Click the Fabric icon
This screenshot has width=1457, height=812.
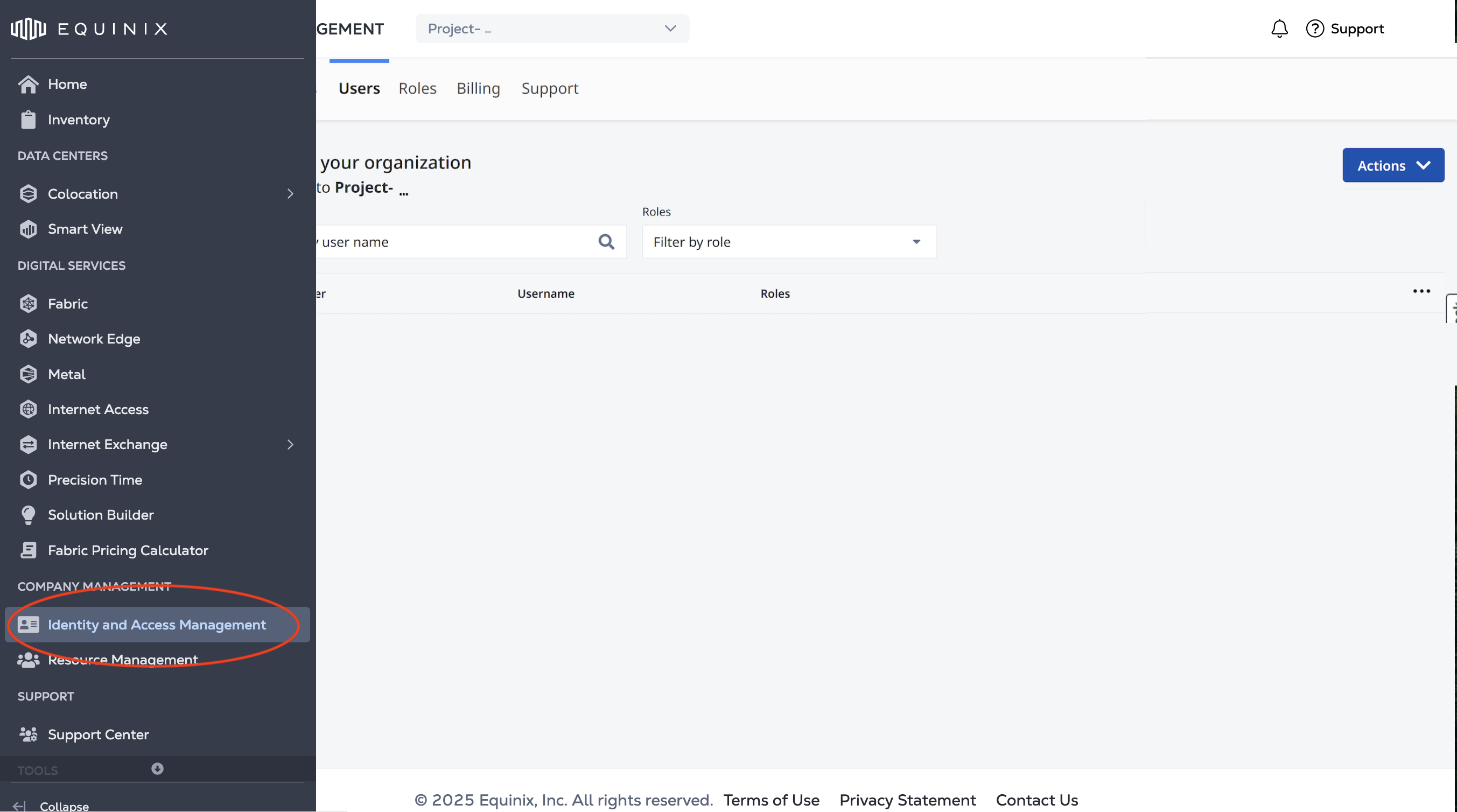pyautogui.click(x=29, y=304)
